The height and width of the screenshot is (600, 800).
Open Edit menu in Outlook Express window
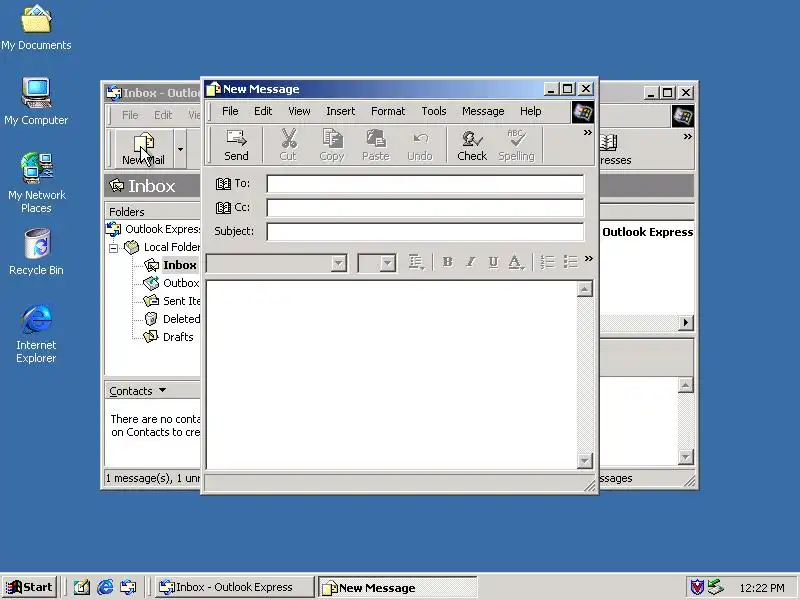click(x=163, y=115)
